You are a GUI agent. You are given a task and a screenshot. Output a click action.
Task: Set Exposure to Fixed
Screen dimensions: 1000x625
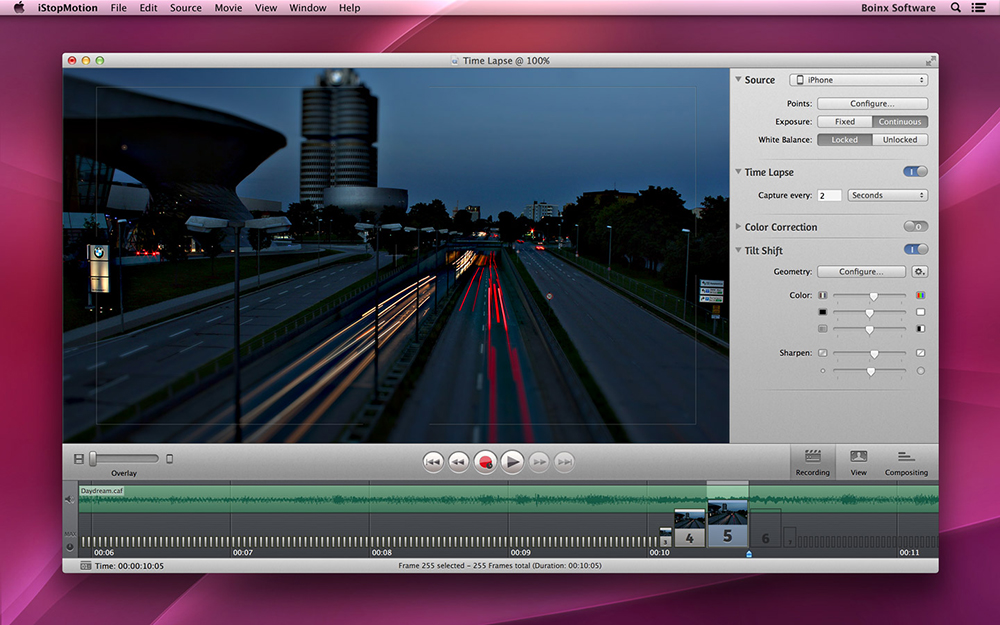[x=845, y=122]
